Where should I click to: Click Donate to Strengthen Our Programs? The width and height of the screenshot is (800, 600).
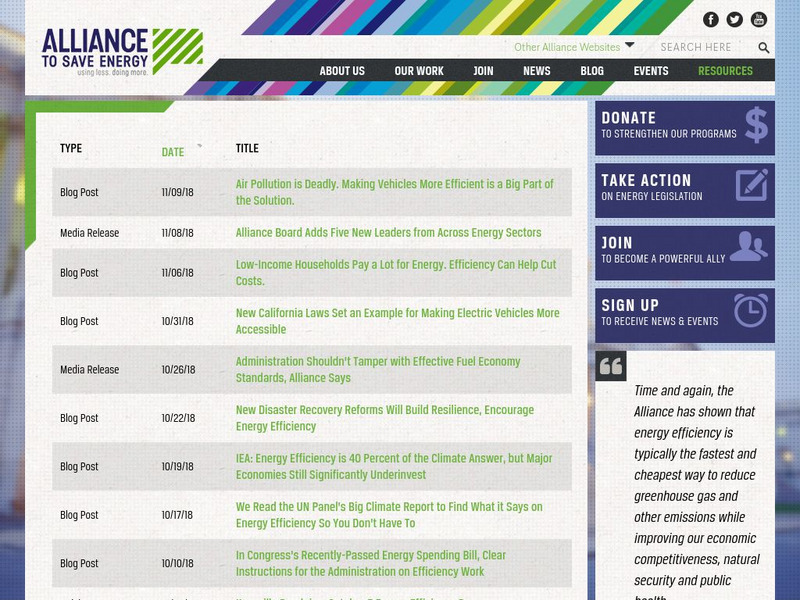pyautogui.click(x=685, y=128)
